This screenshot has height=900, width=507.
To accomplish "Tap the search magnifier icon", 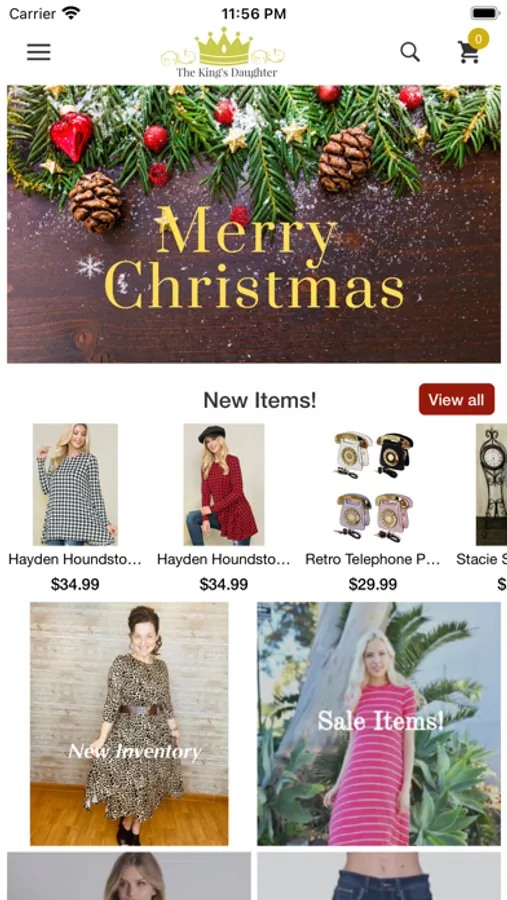I will coord(410,52).
